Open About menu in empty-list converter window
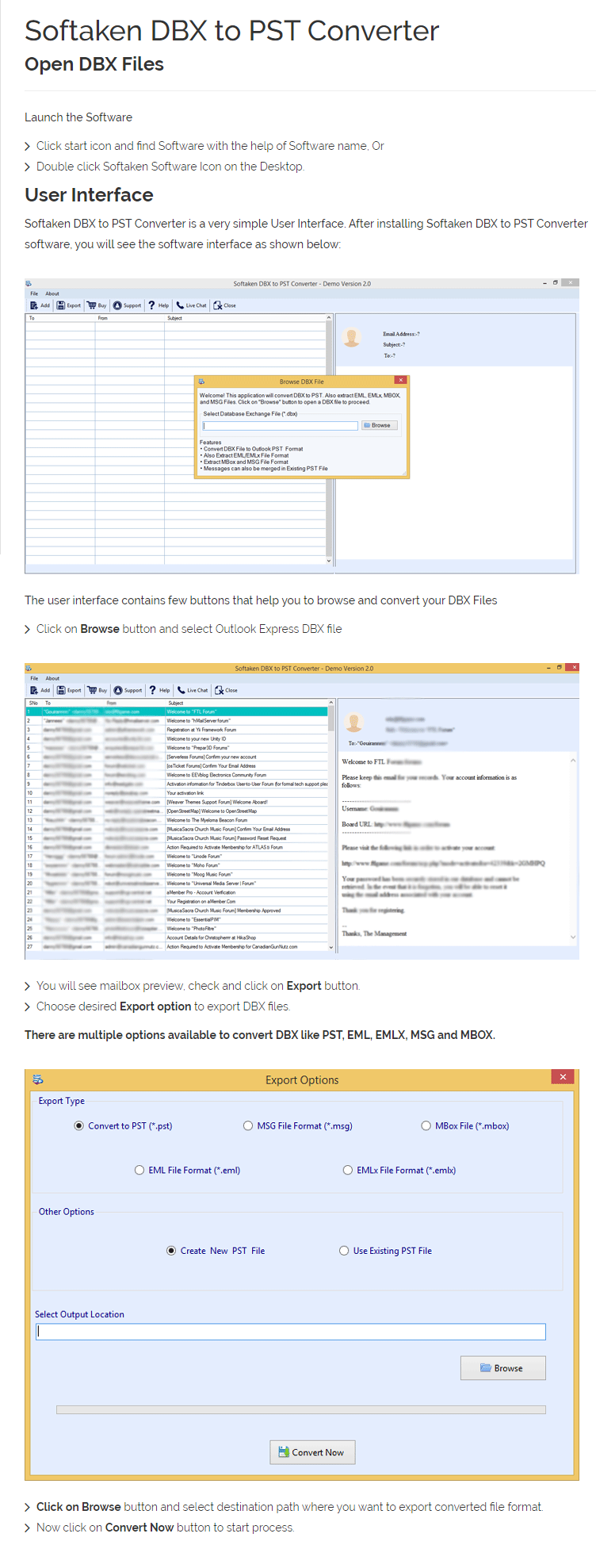The height and width of the screenshot is (1568, 596). pos(52,293)
